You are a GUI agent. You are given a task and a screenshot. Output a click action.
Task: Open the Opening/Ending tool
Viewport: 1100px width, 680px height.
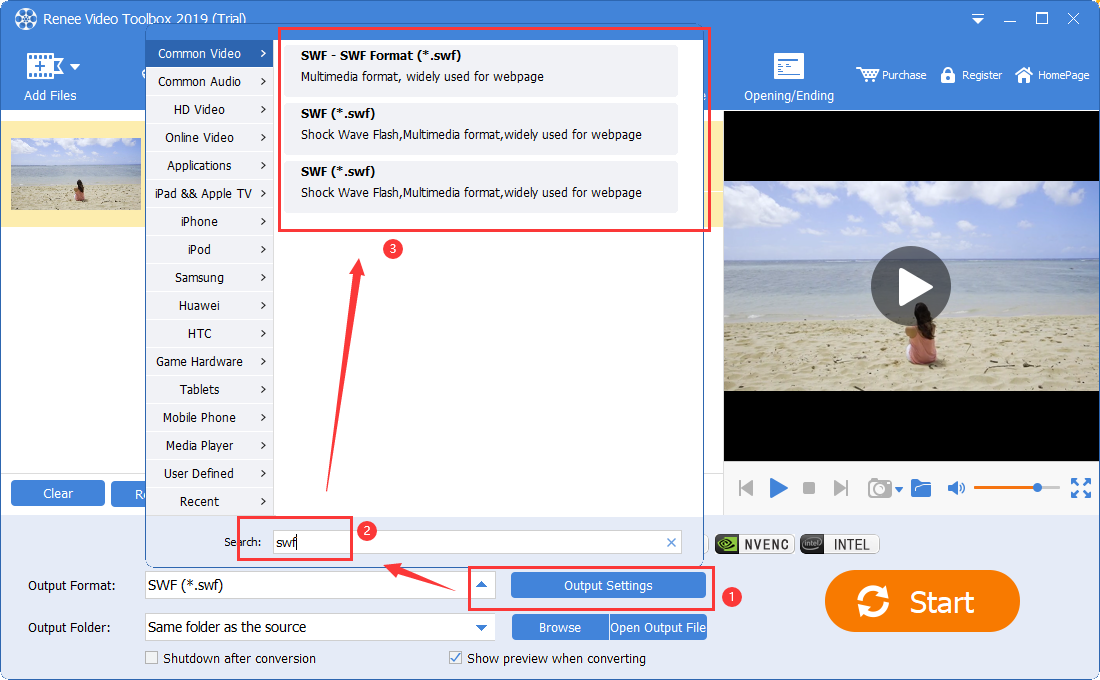coord(788,67)
